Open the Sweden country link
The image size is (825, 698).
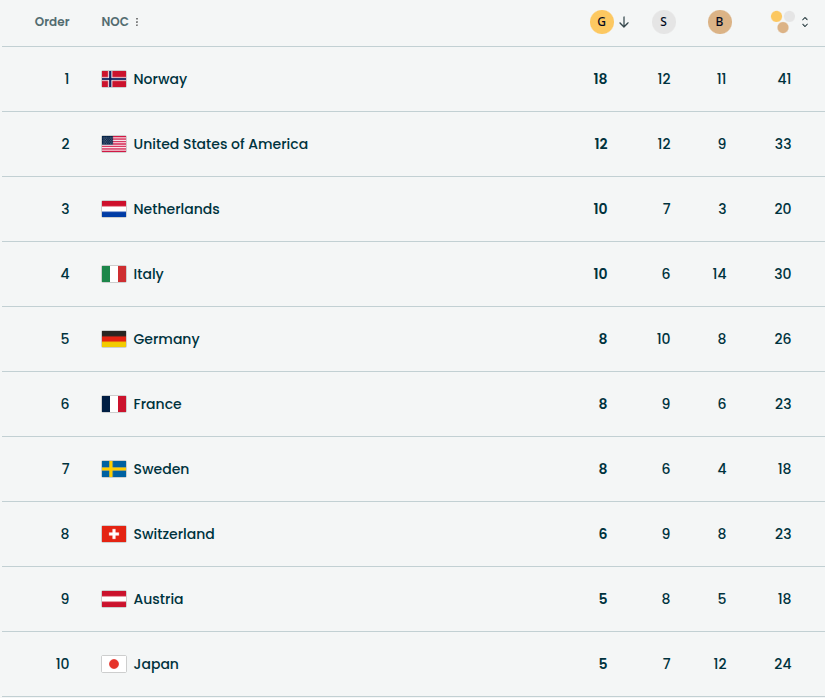click(x=161, y=469)
